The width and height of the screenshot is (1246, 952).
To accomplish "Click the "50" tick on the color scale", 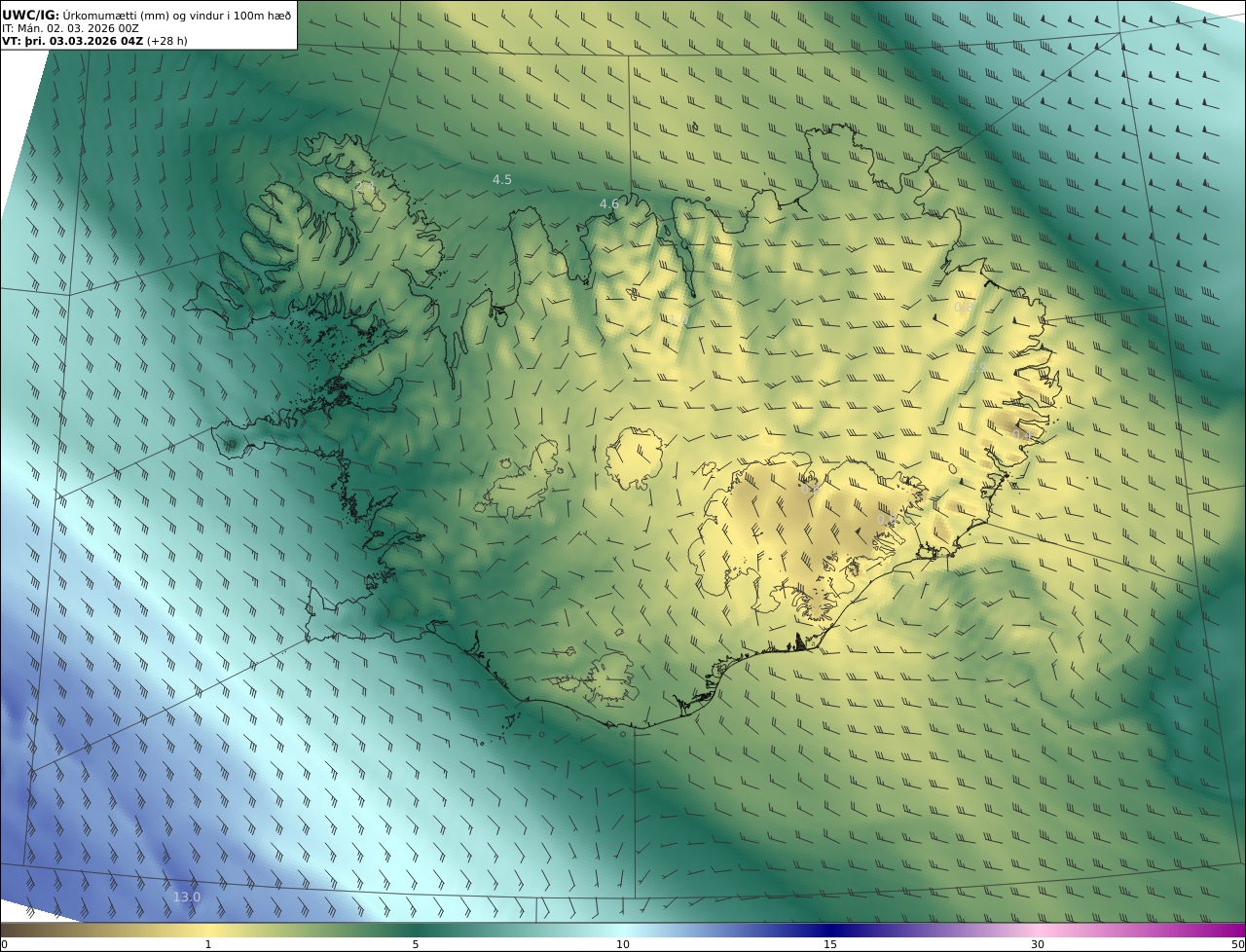I will 1237,944.
